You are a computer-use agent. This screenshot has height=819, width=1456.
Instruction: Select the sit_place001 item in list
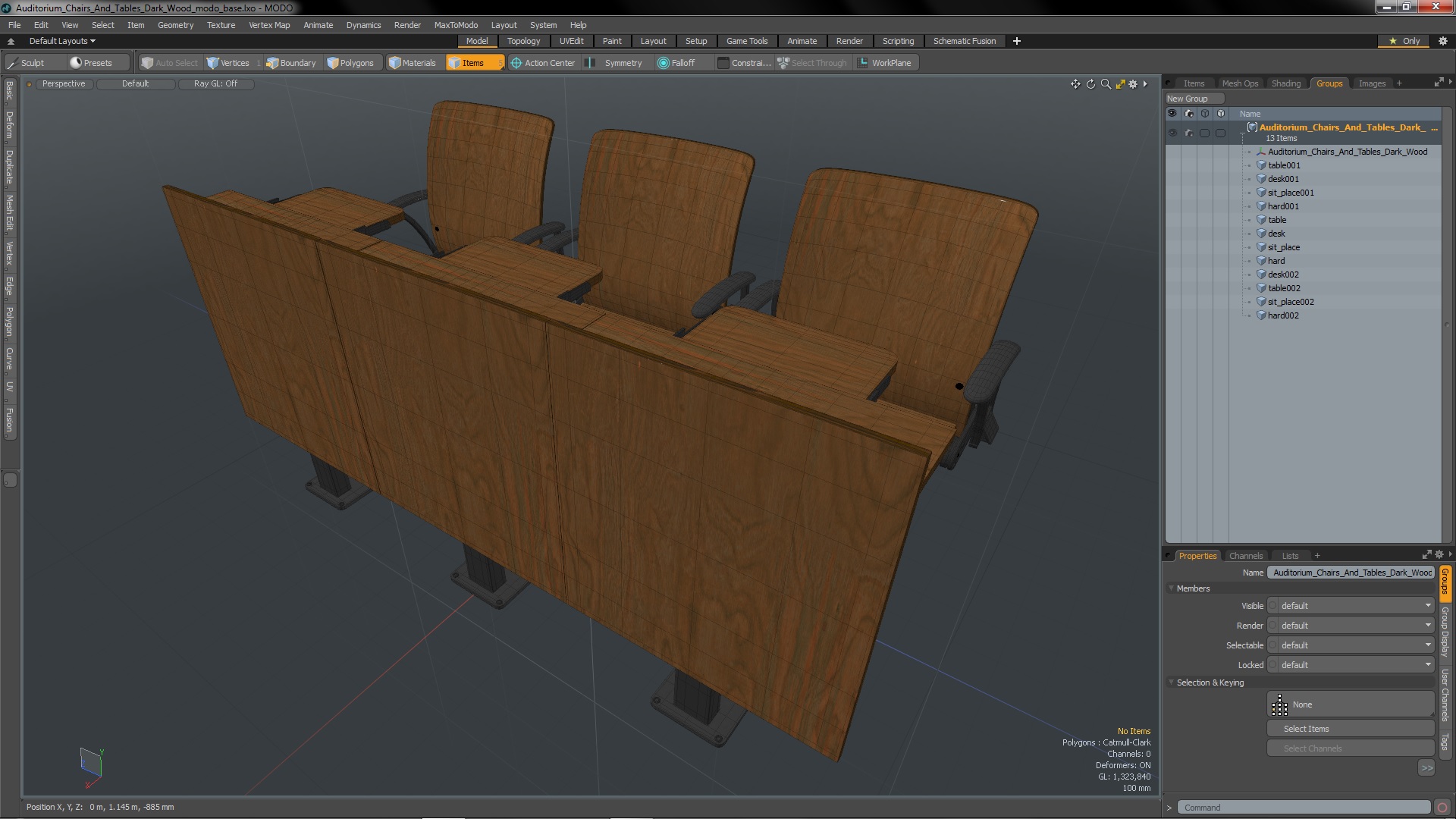pyautogui.click(x=1291, y=193)
